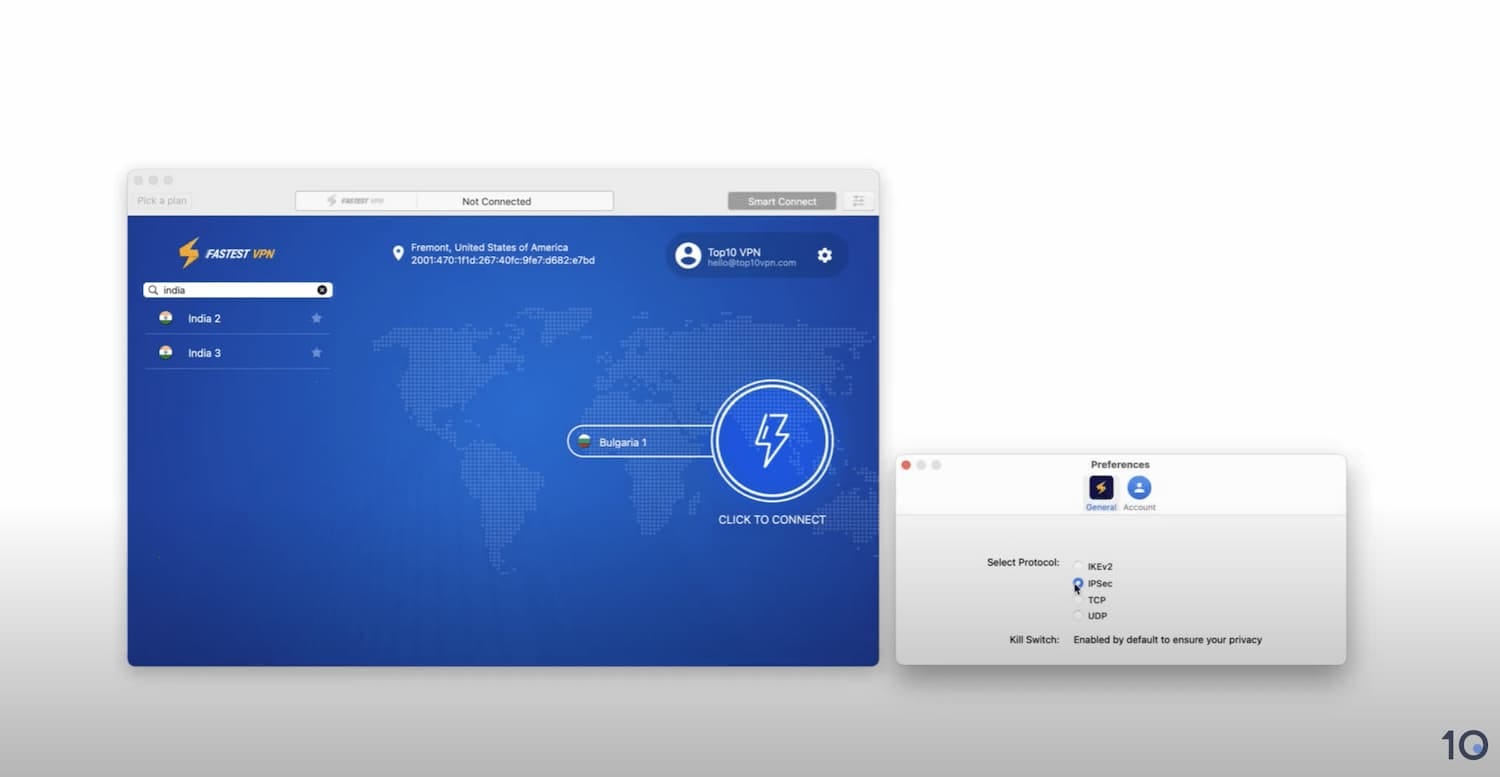Click the FastestVPN logo in the sidebar

click(x=226, y=253)
